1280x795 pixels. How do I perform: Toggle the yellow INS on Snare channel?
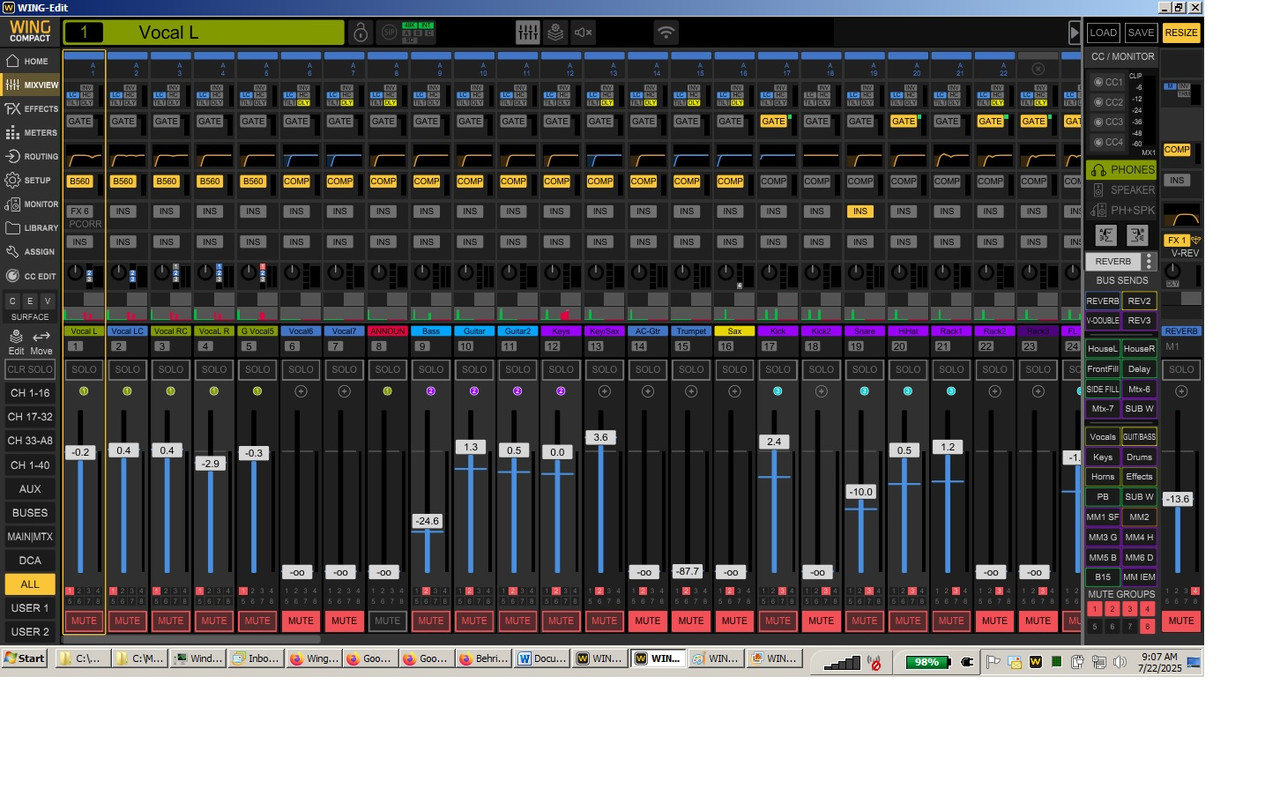click(x=860, y=211)
